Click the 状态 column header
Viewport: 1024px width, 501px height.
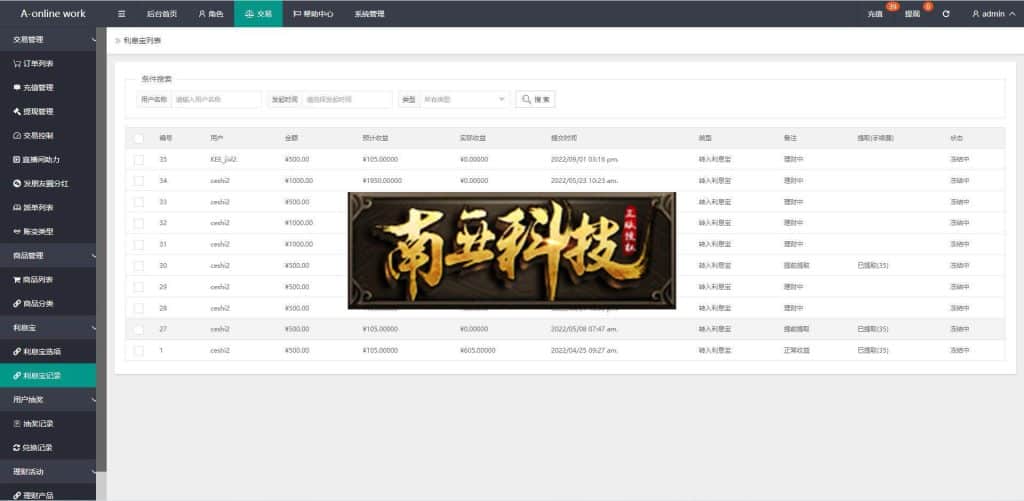[956, 138]
